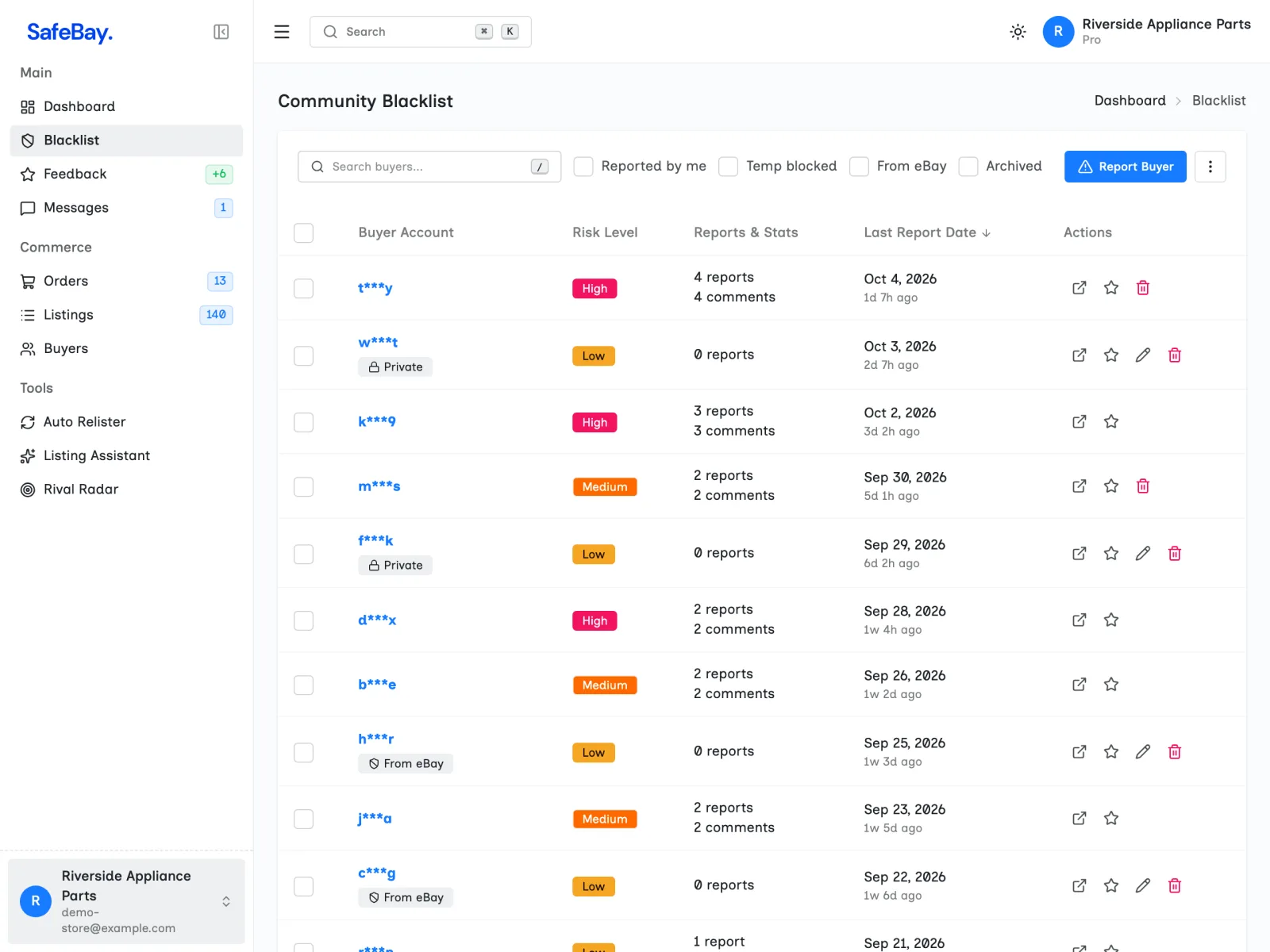
Task: Open the three-dot more options menu
Action: (1210, 167)
